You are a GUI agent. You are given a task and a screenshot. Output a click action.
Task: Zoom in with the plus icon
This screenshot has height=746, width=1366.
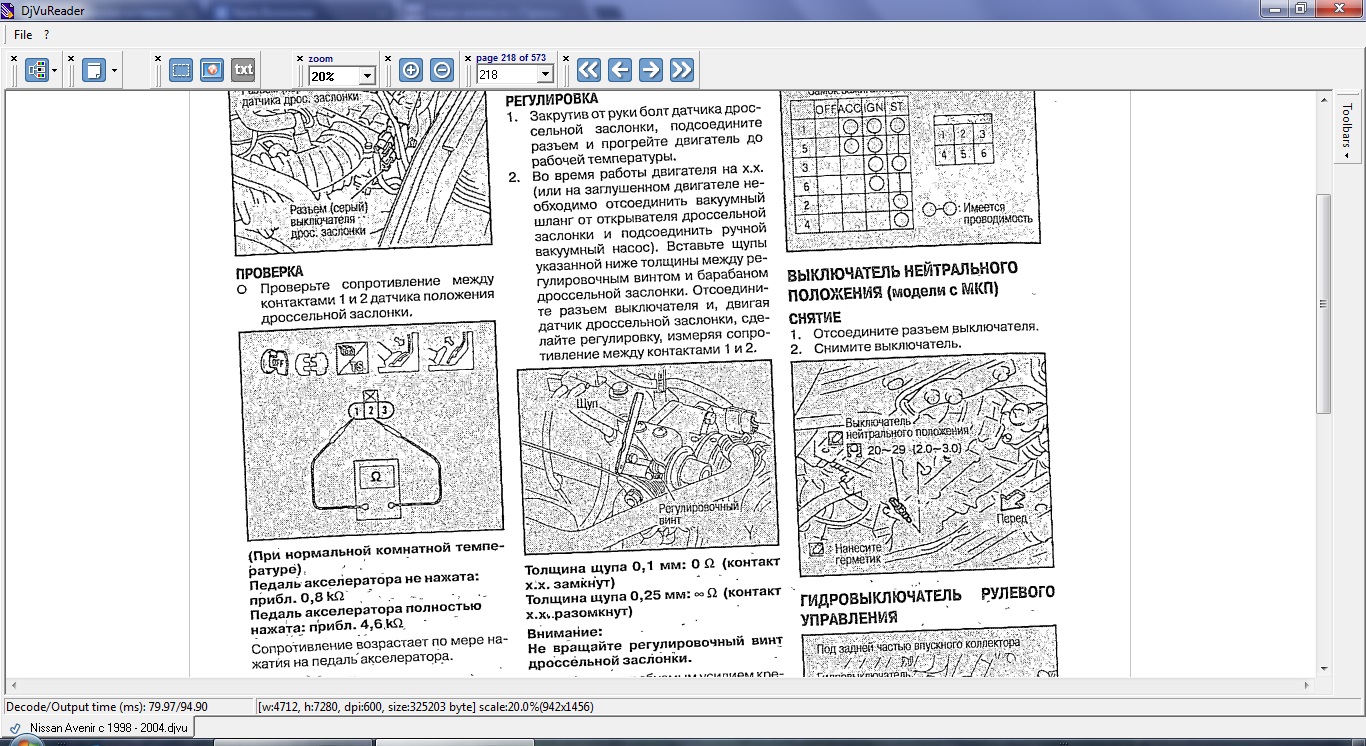pos(410,70)
